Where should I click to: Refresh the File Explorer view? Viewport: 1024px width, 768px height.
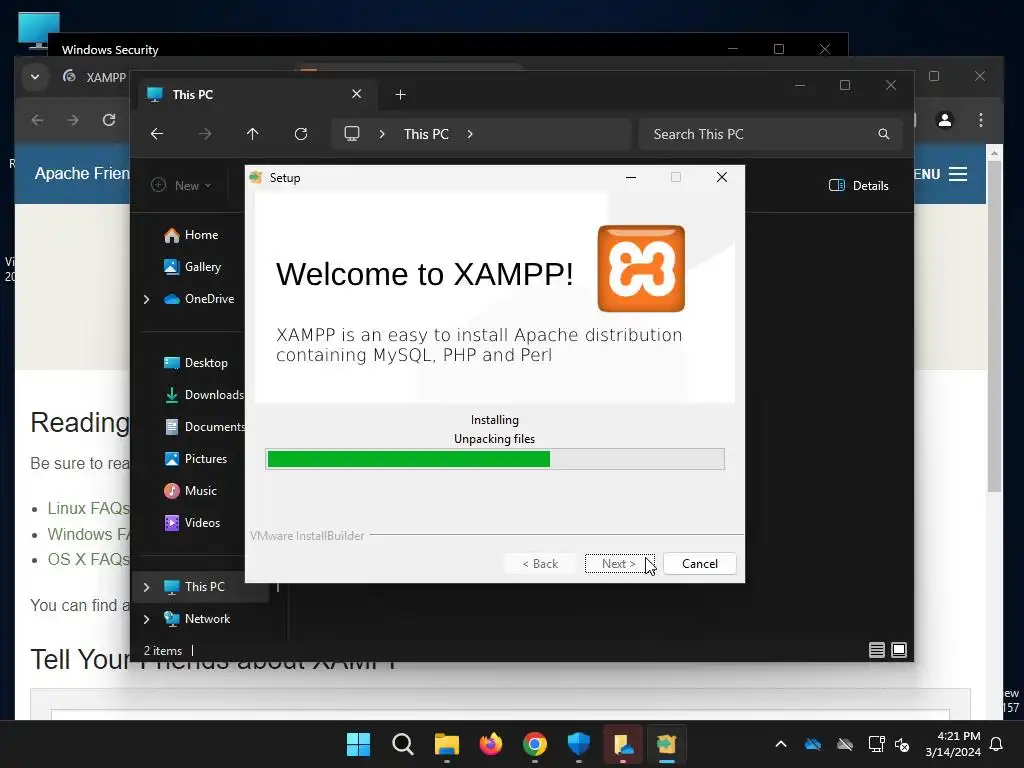tap(301, 134)
